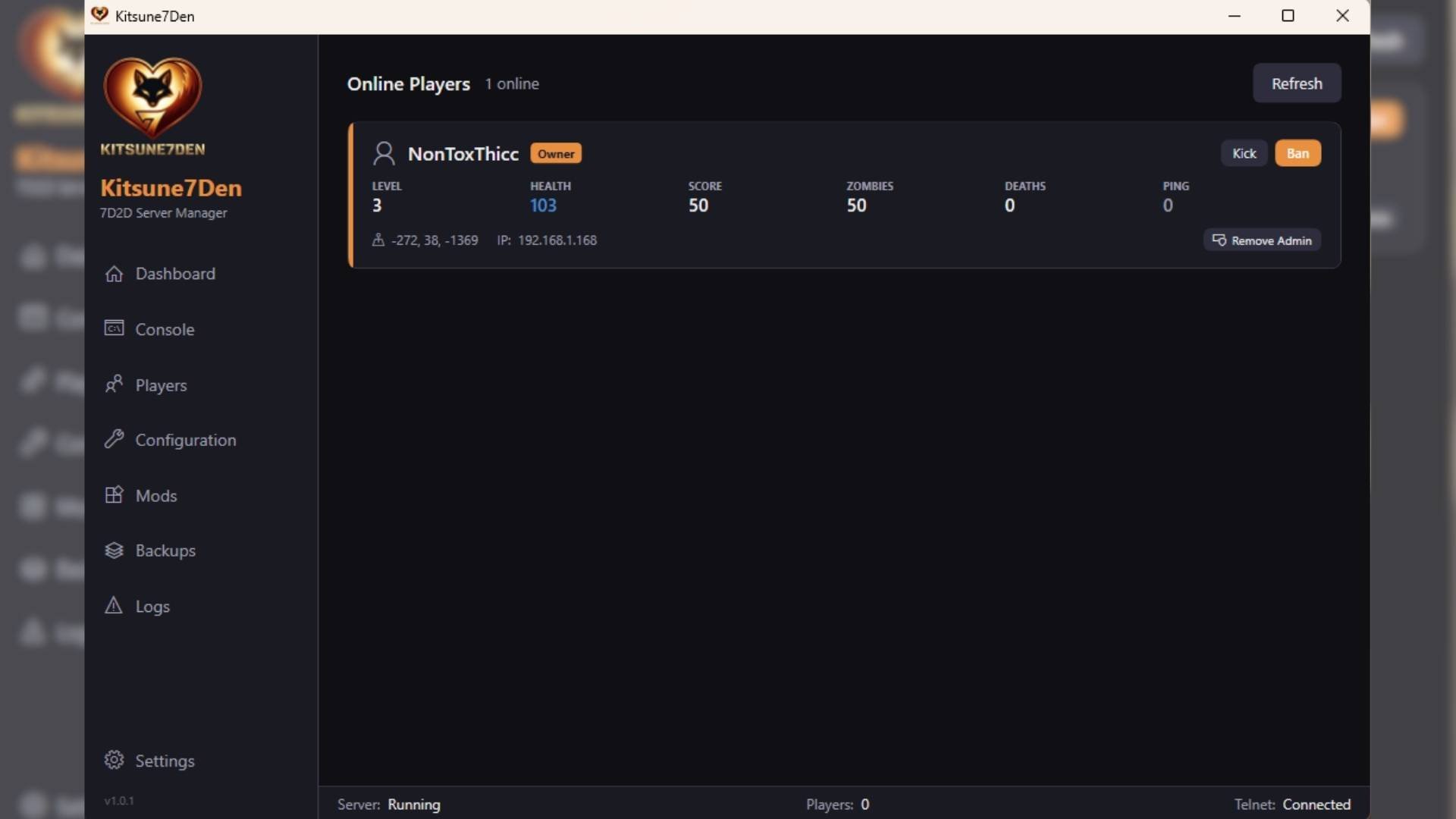Click the Players people icon in sidebar
This screenshot has width=1456, height=819.
114,384
